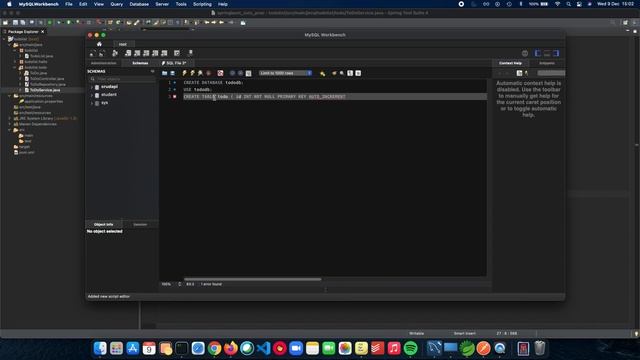
Task: Create a new stored procedure icon
Action: [x=155, y=53]
